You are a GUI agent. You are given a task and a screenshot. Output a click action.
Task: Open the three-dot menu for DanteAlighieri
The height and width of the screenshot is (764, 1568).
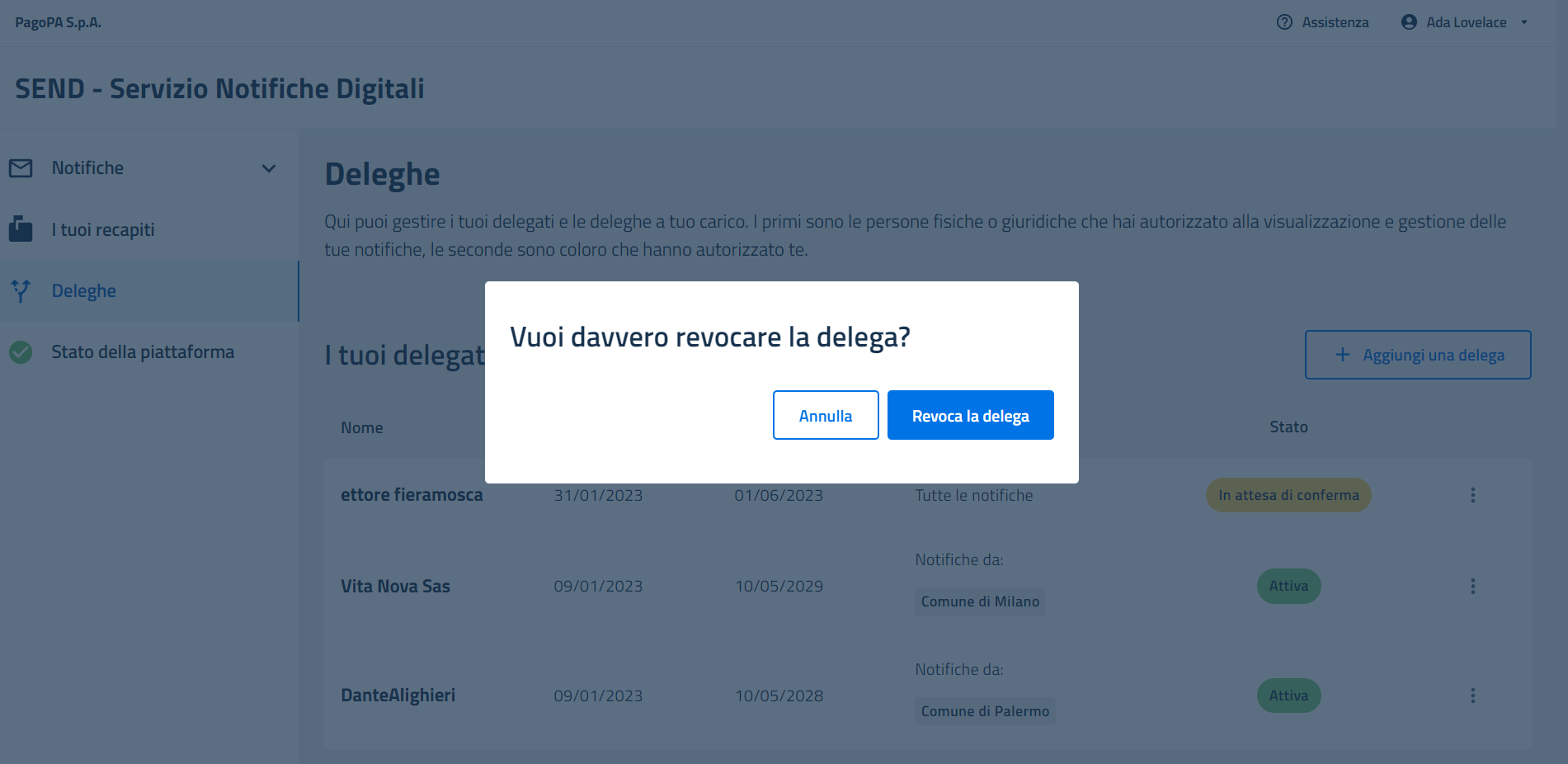[1472, 696]
